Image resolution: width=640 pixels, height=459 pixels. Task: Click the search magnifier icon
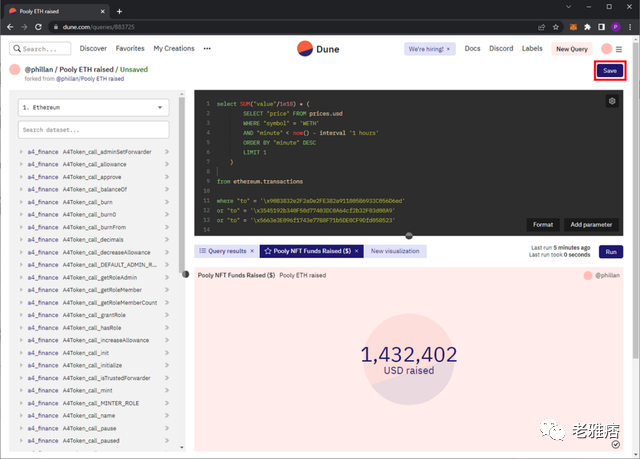17,49
